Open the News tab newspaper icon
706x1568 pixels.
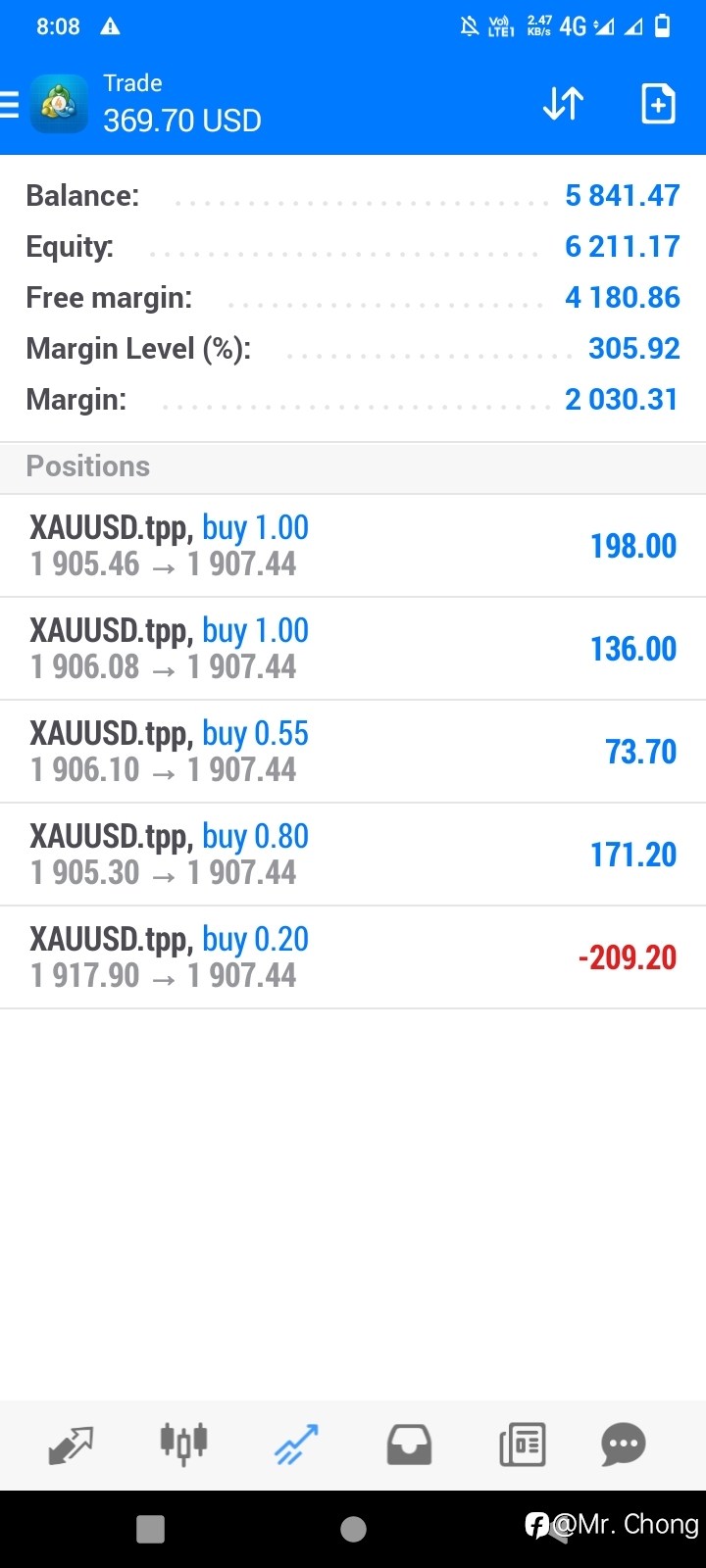(523, 1445)
